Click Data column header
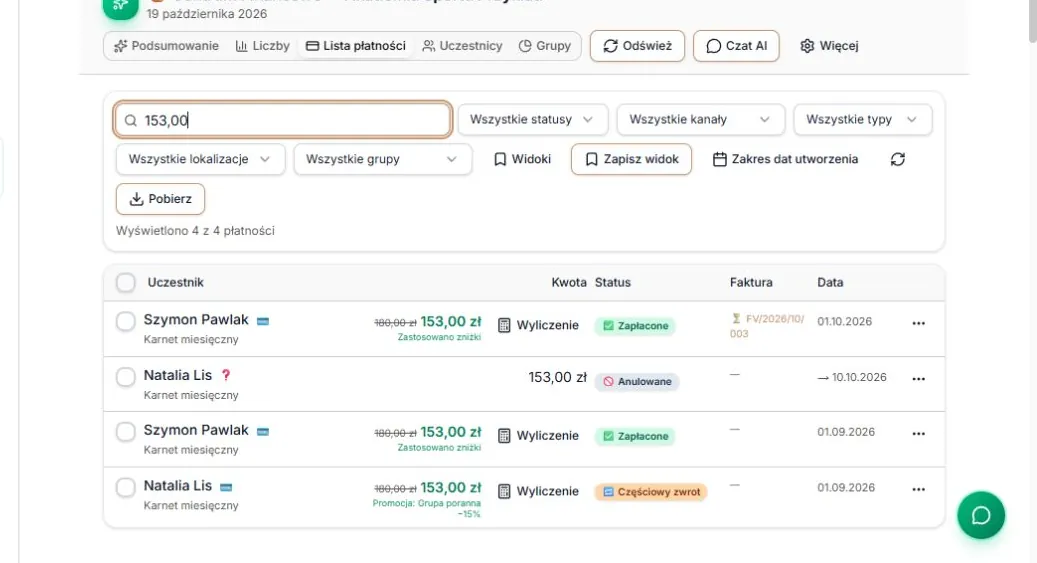Image resolution: width=1037 pixels, height=563 pixels. click(x=830, y=282)
